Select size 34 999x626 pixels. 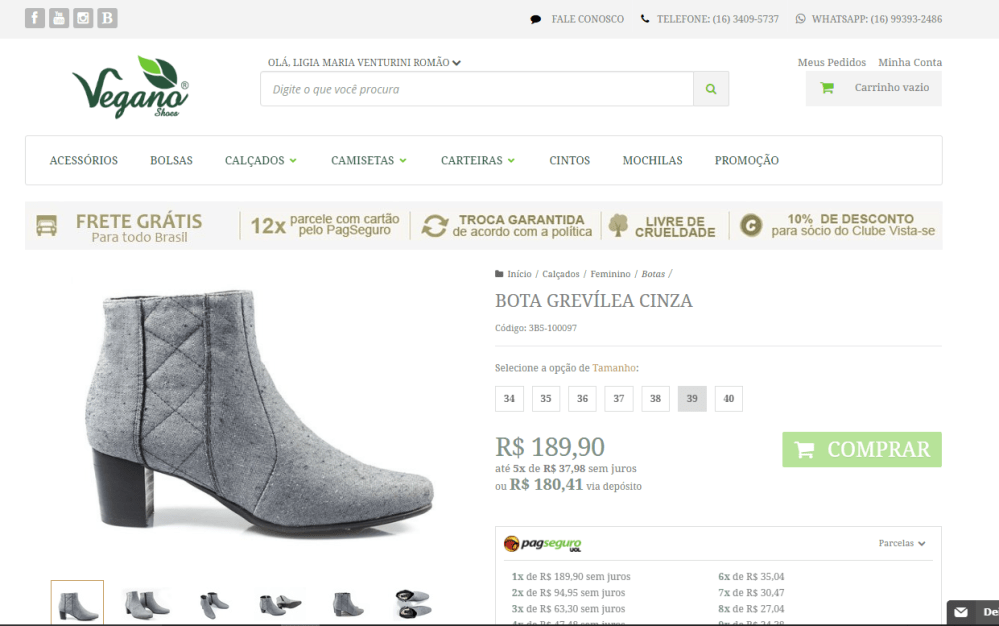click(x=509, y=399)
